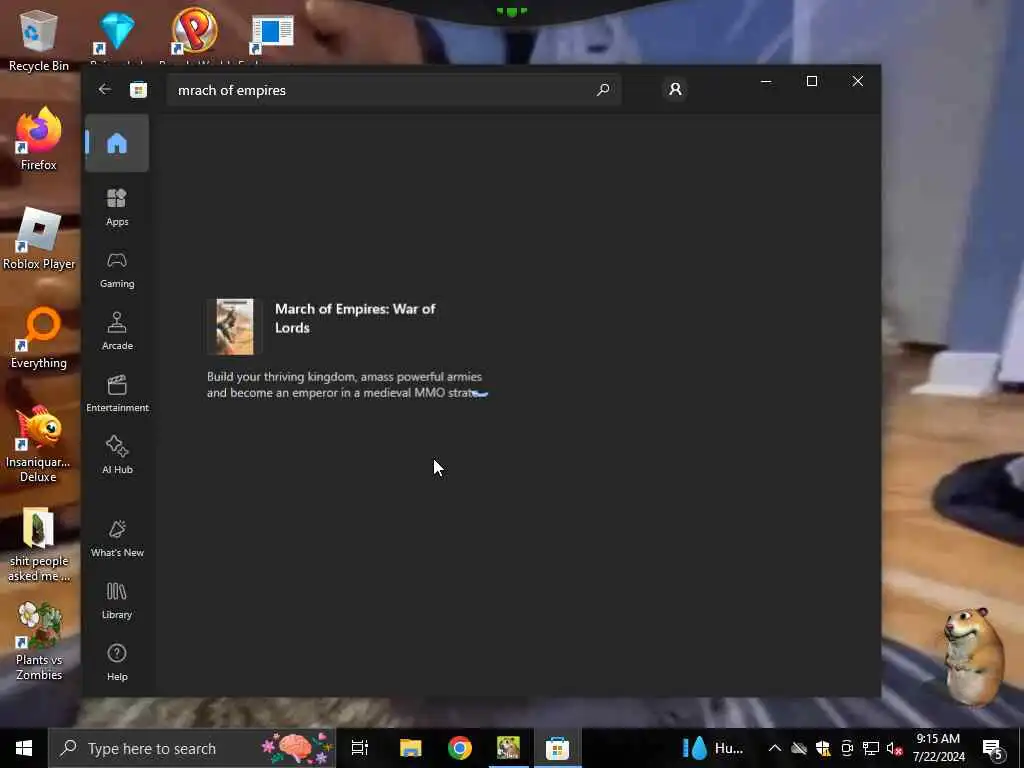Open the March of Empires game thumbnail
1024x768 pixels.
click(x=235, y=327)
